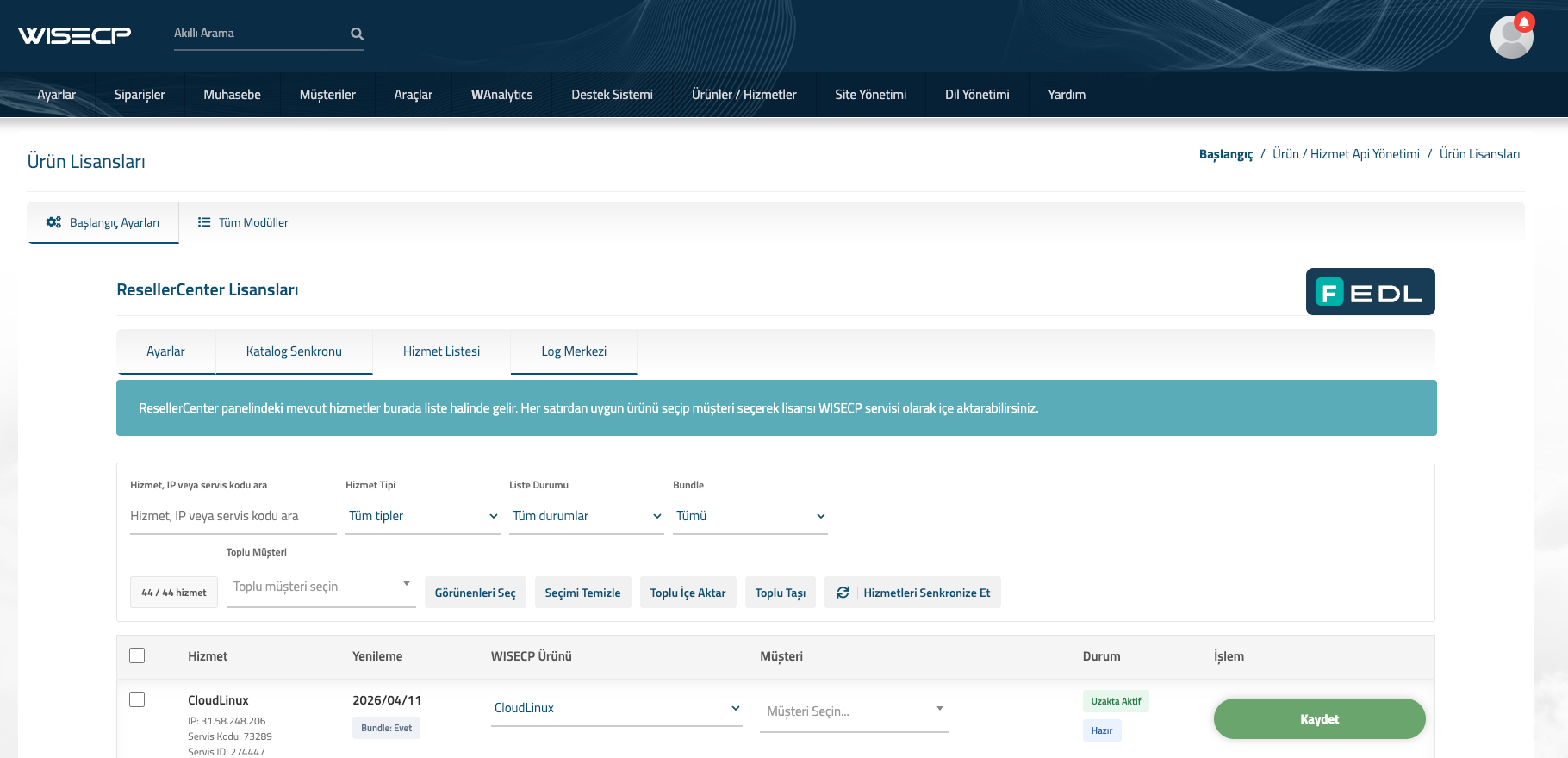Click the WISECP logo
The image size is (1568, 758).
point(74,34)
